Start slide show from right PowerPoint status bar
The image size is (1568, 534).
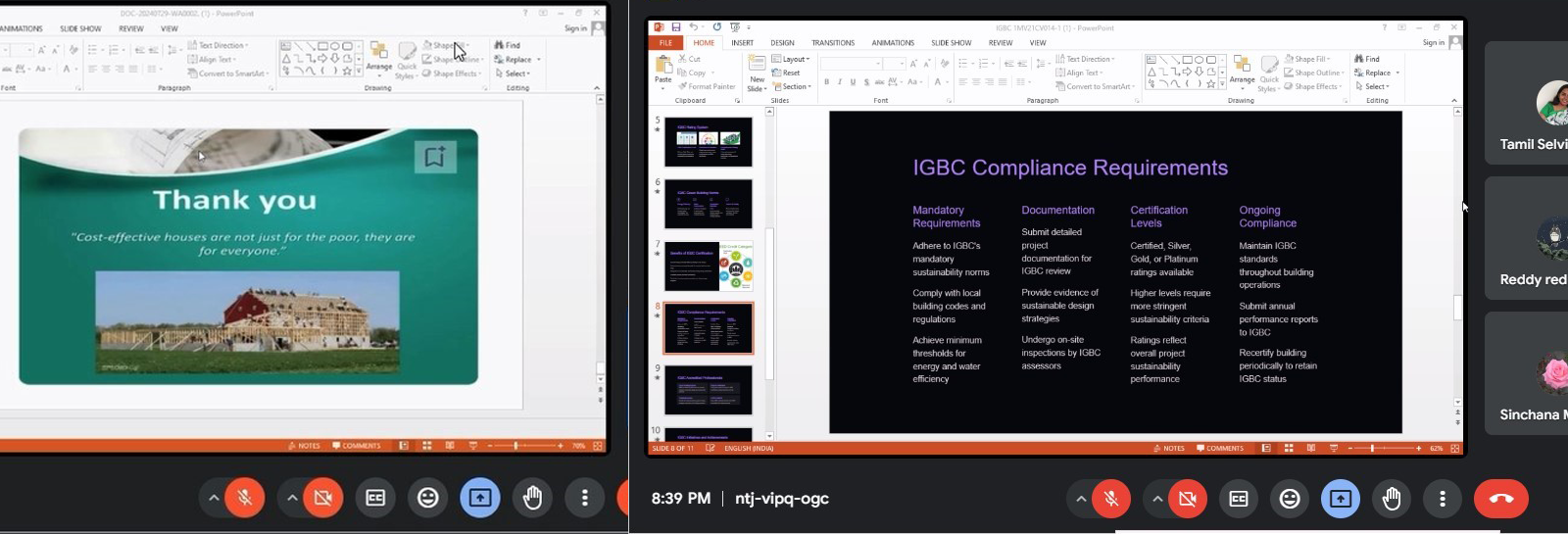pos(1334,448)
